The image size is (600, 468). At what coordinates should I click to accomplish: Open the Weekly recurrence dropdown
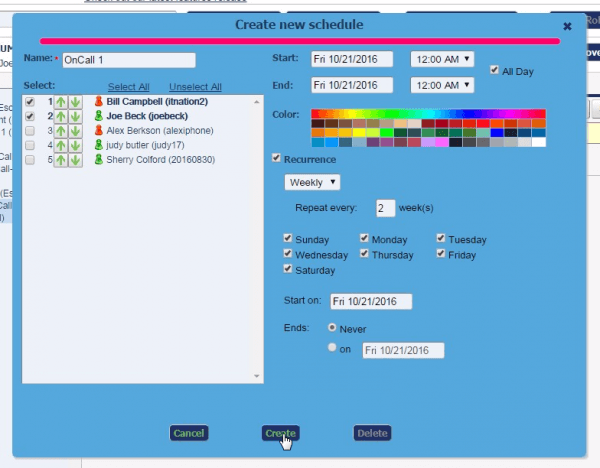tap(312, 183)
